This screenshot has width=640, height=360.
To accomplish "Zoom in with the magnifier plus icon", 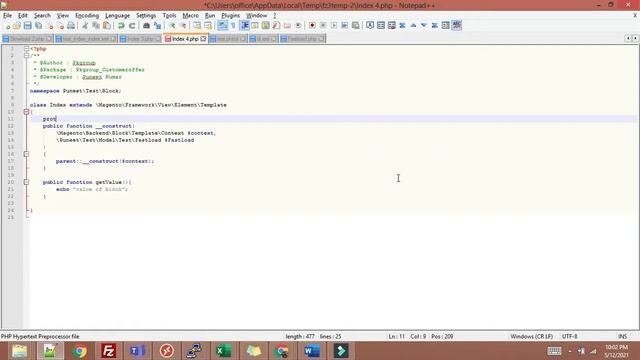I will (x=172, y=26).
